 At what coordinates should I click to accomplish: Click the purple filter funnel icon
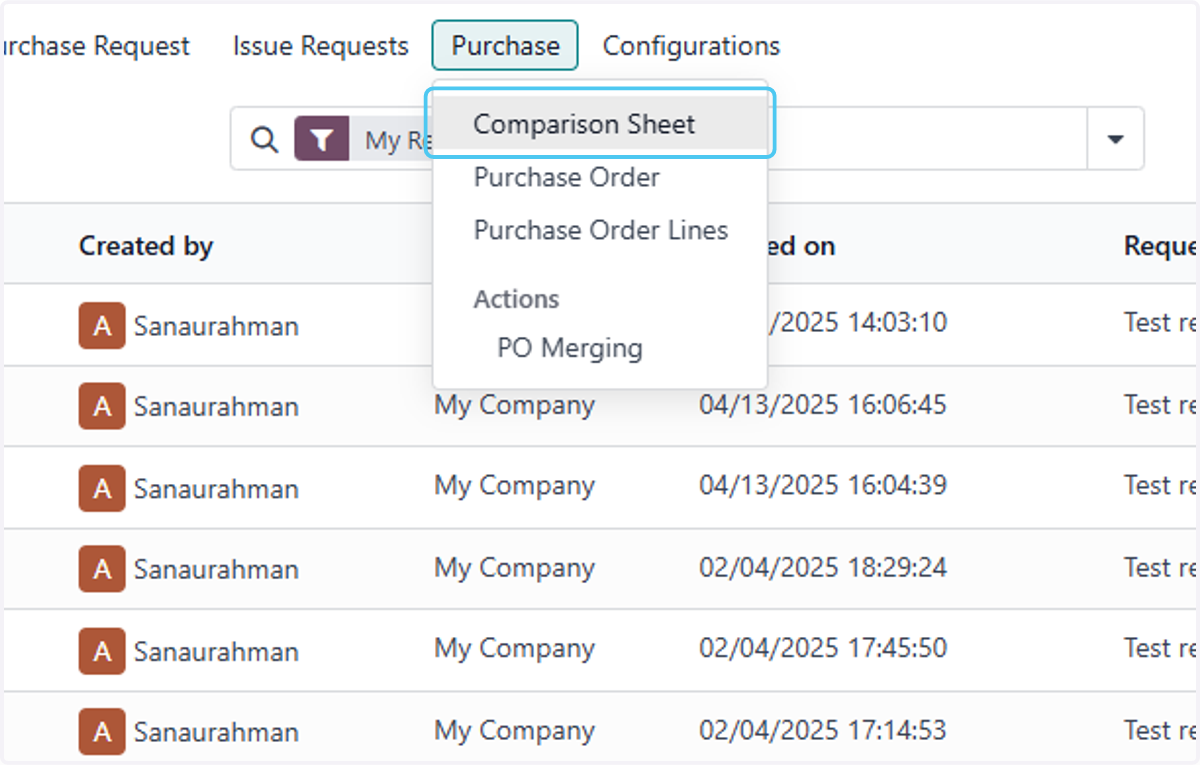pos(321,140)
